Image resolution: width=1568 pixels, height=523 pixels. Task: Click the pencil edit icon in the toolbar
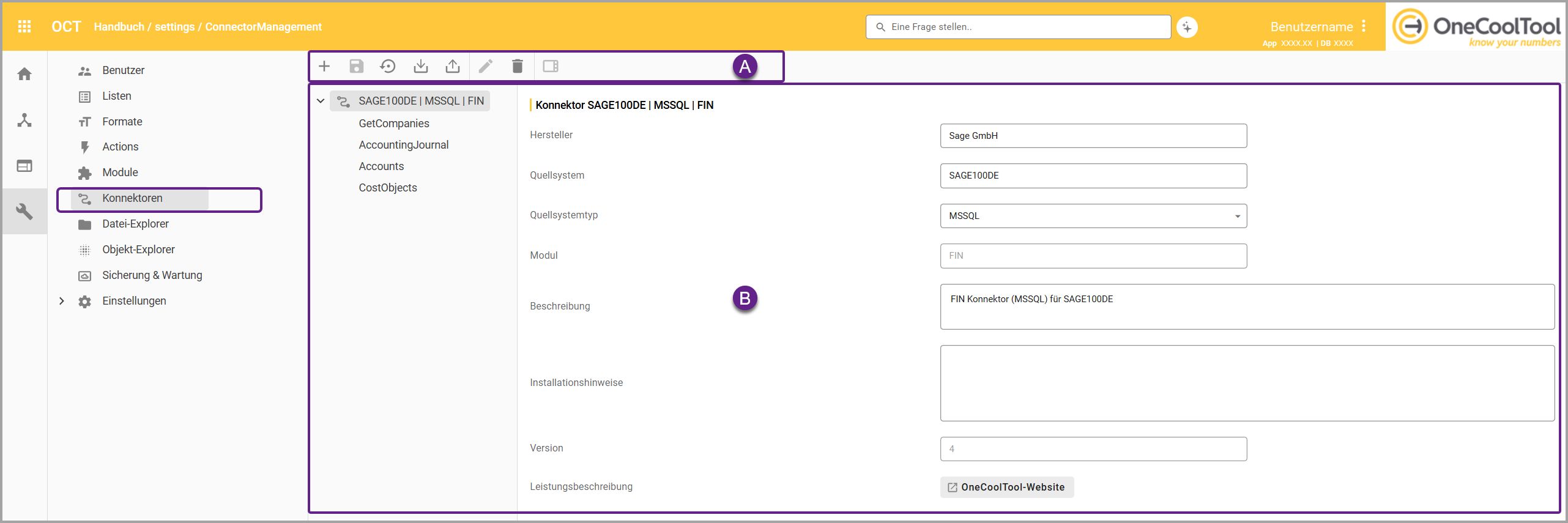pyautogui.click(x=486, y=66)
